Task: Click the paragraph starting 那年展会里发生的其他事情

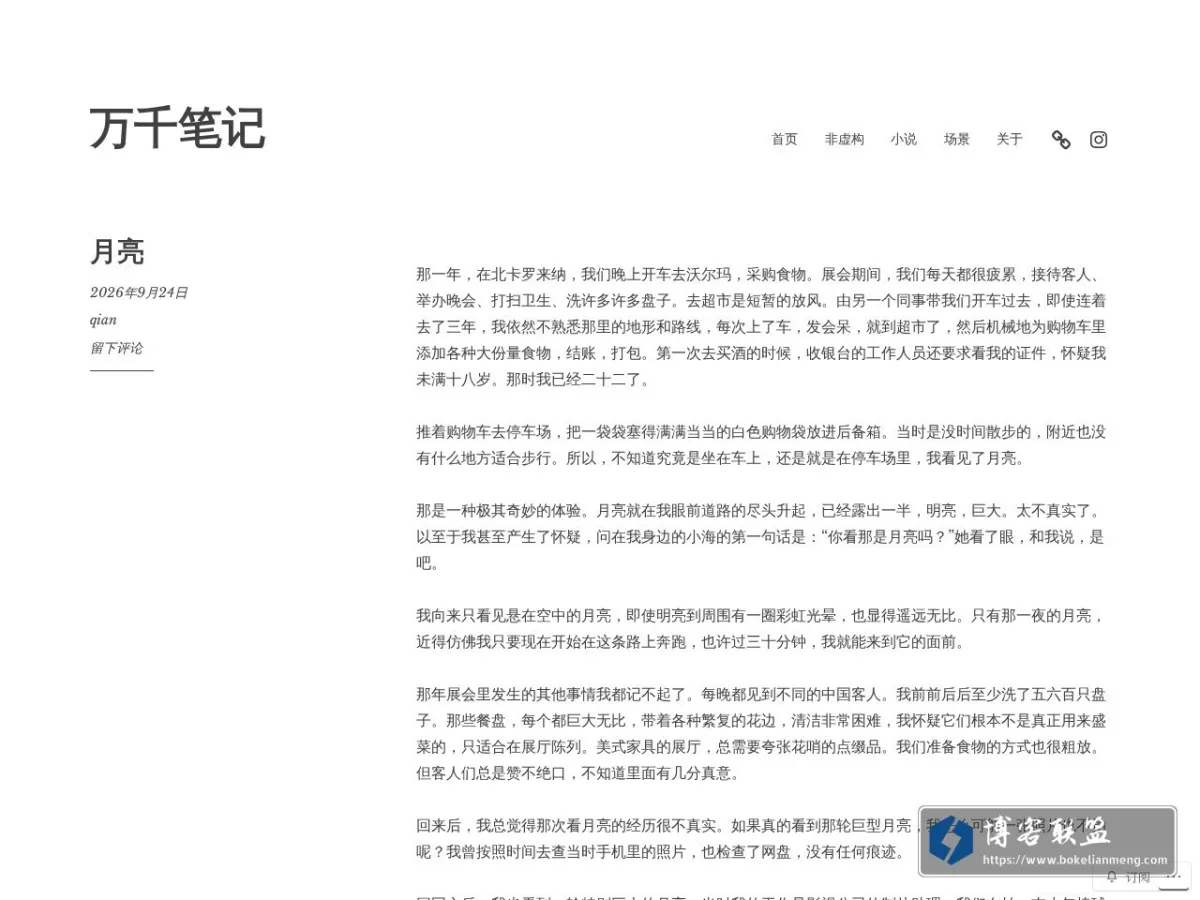Action: pos(761,733)
